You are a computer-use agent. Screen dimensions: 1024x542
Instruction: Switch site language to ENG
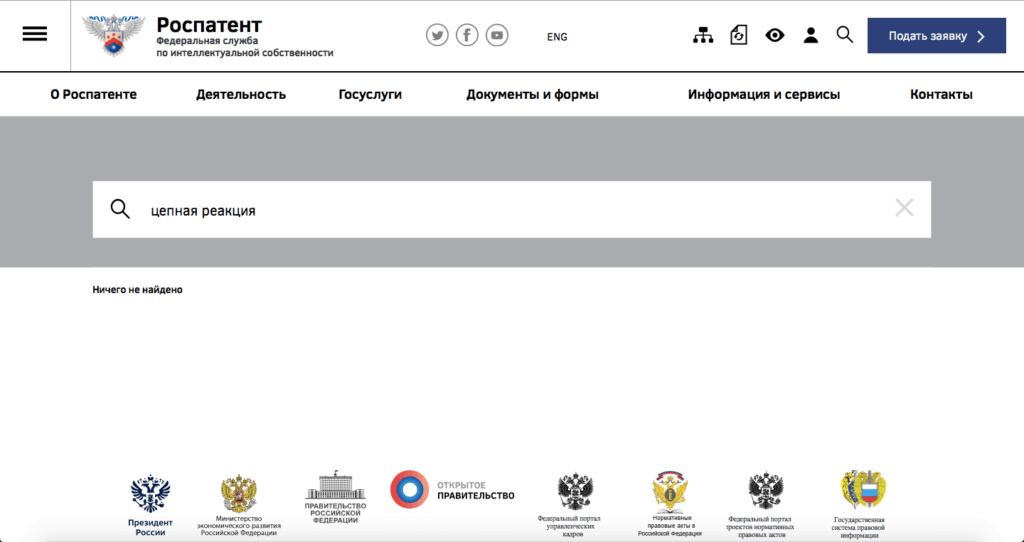point(557,37)
